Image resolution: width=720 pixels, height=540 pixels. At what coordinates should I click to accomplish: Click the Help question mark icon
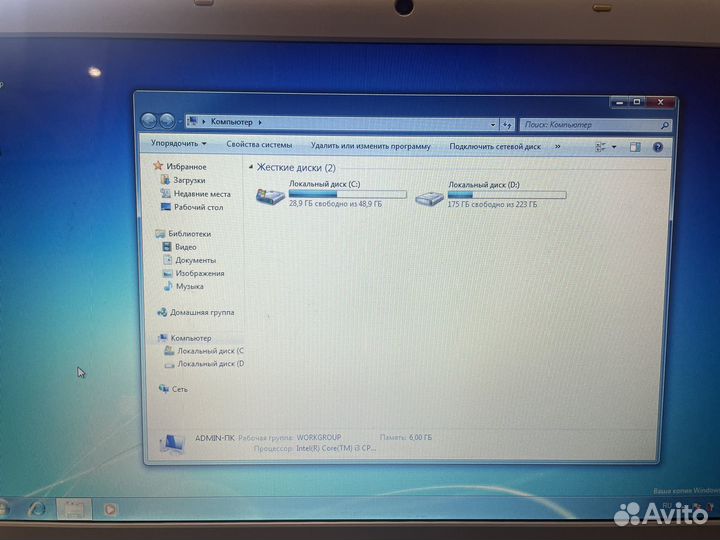657,147
